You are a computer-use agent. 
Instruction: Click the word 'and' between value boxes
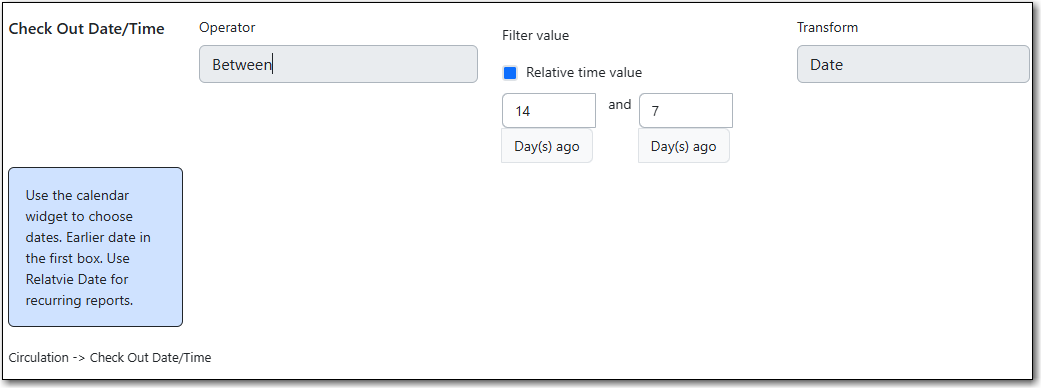pyautogui.click(x=619, y=105)
